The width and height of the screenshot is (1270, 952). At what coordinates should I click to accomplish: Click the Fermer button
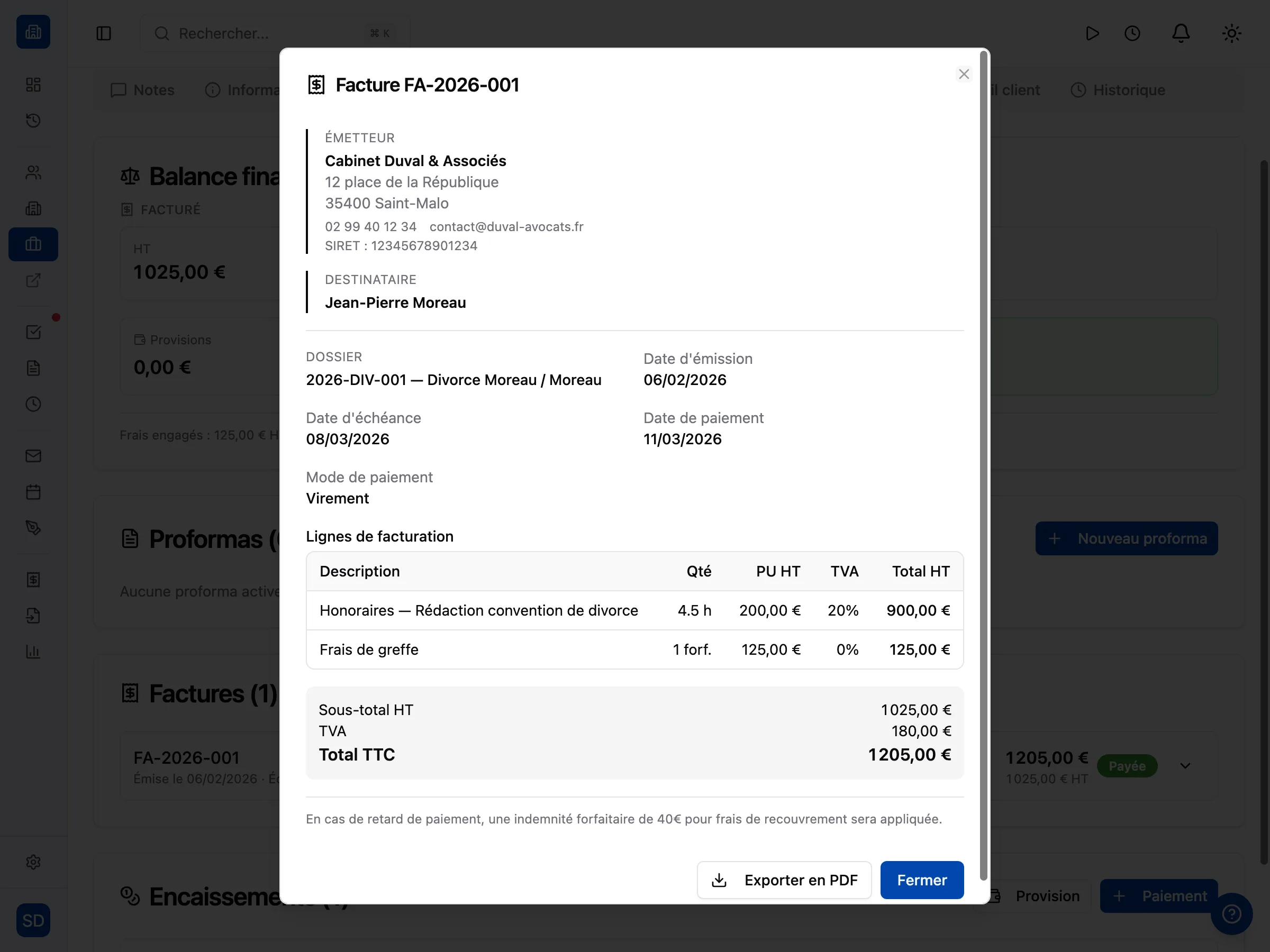pos(921,880)
